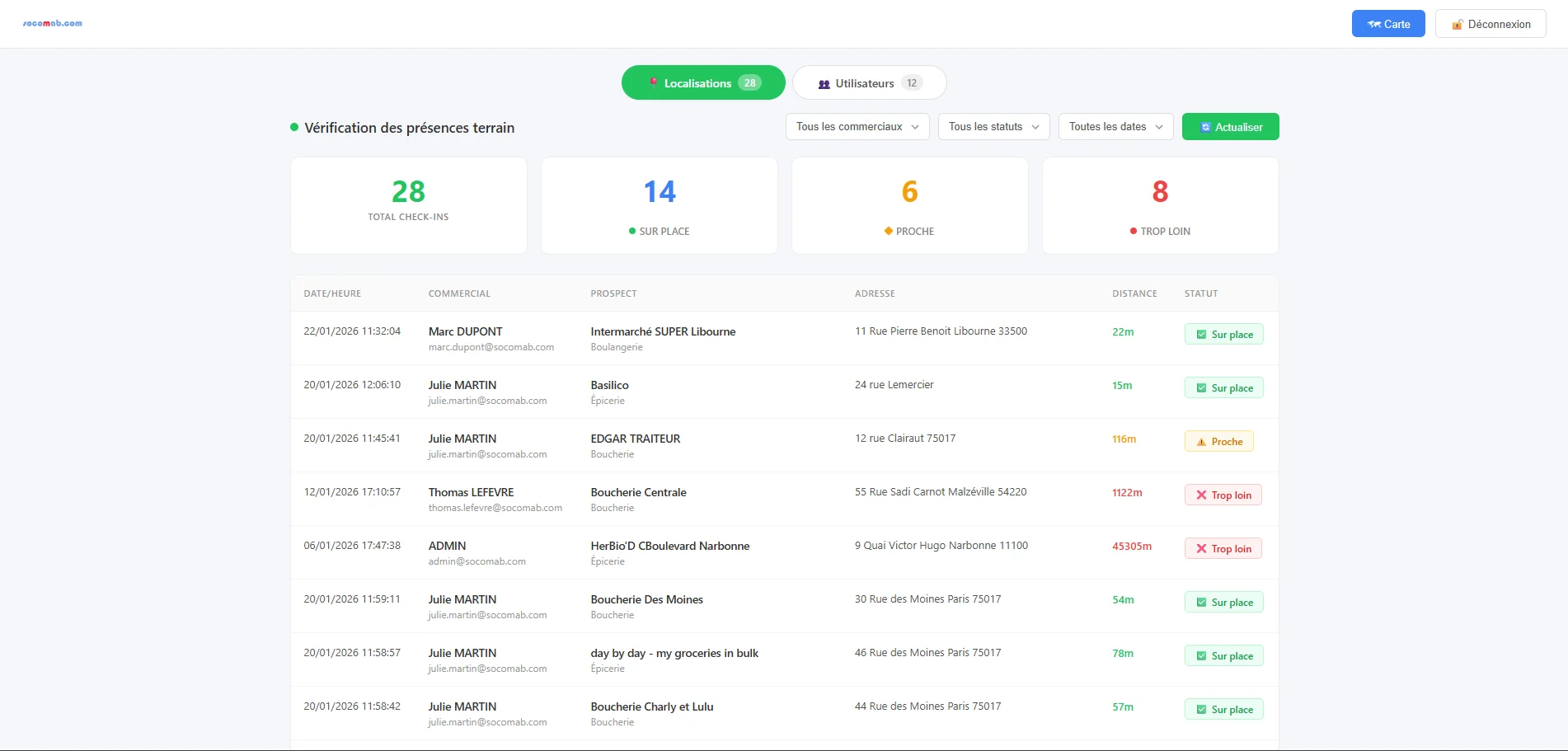Click the warning icon on Proche badge

[x=1201, y=442]
